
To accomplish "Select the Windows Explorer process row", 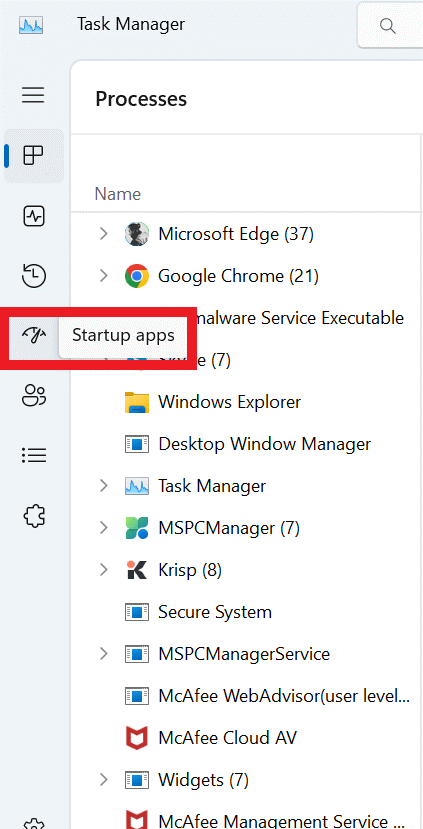I will [x=247, y=402].
